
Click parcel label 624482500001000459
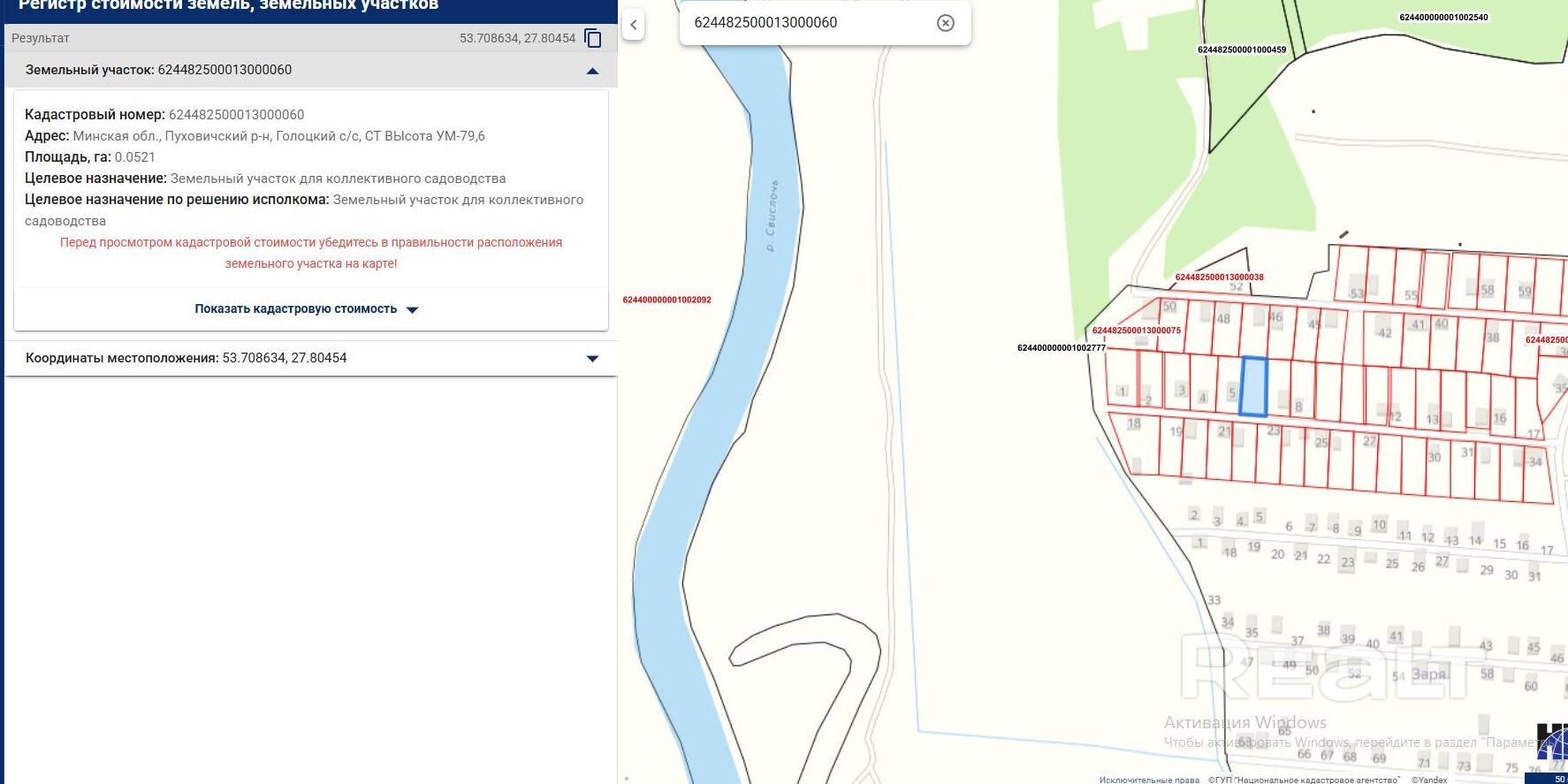pos(1242,50)
